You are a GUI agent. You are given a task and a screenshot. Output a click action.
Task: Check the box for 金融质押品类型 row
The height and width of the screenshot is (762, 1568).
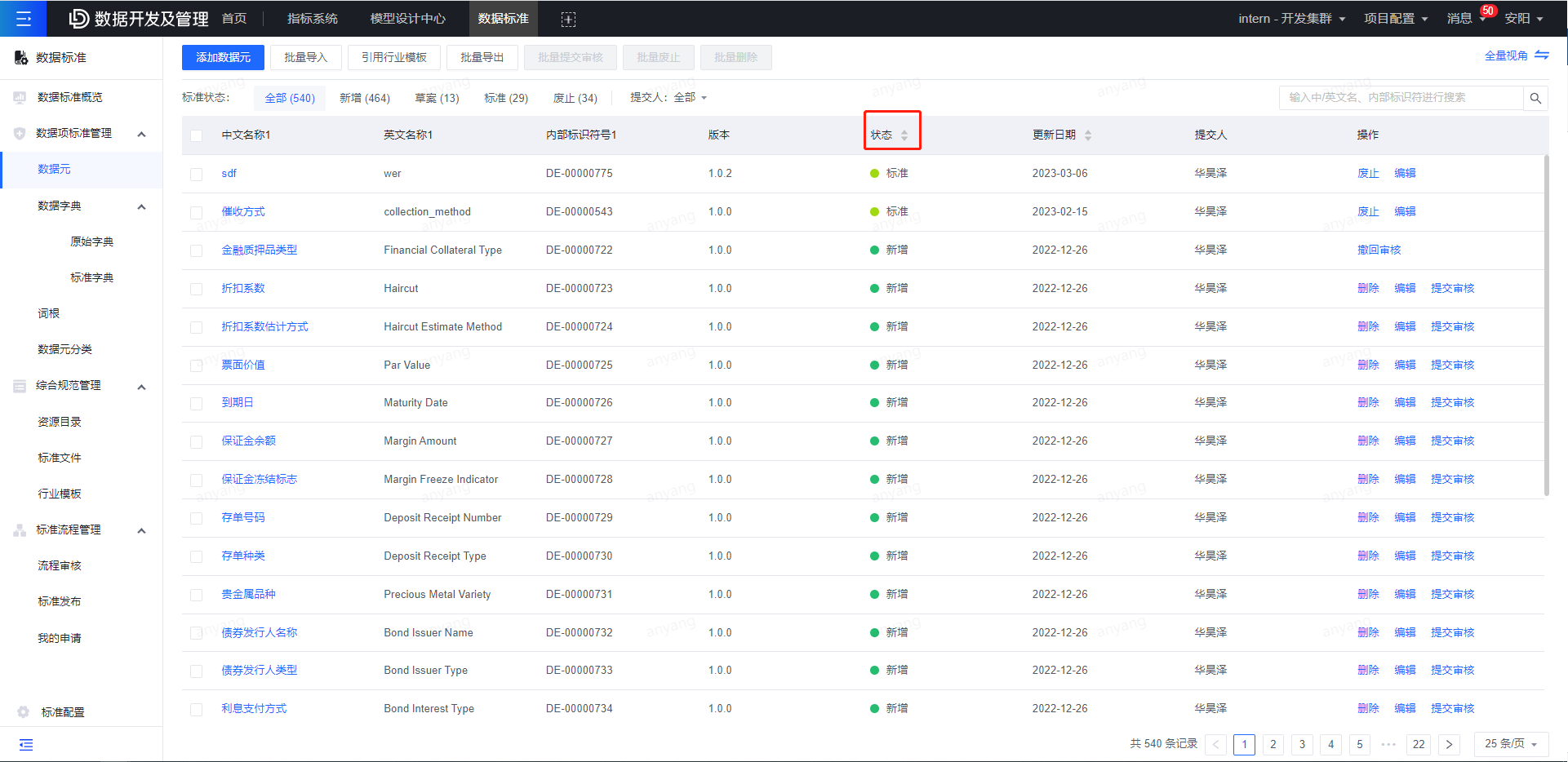[197, 250]
